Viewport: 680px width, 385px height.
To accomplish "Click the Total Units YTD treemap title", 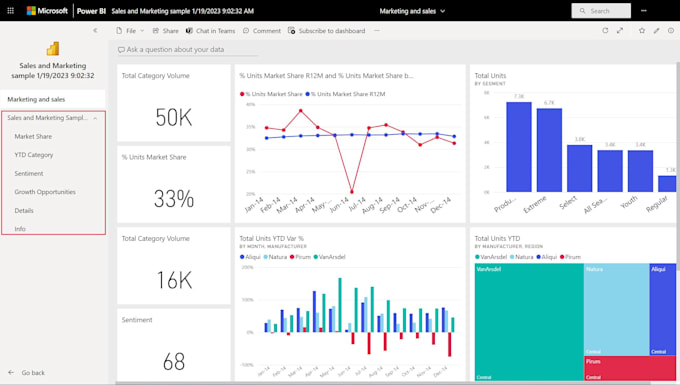I will coord(497,238).
